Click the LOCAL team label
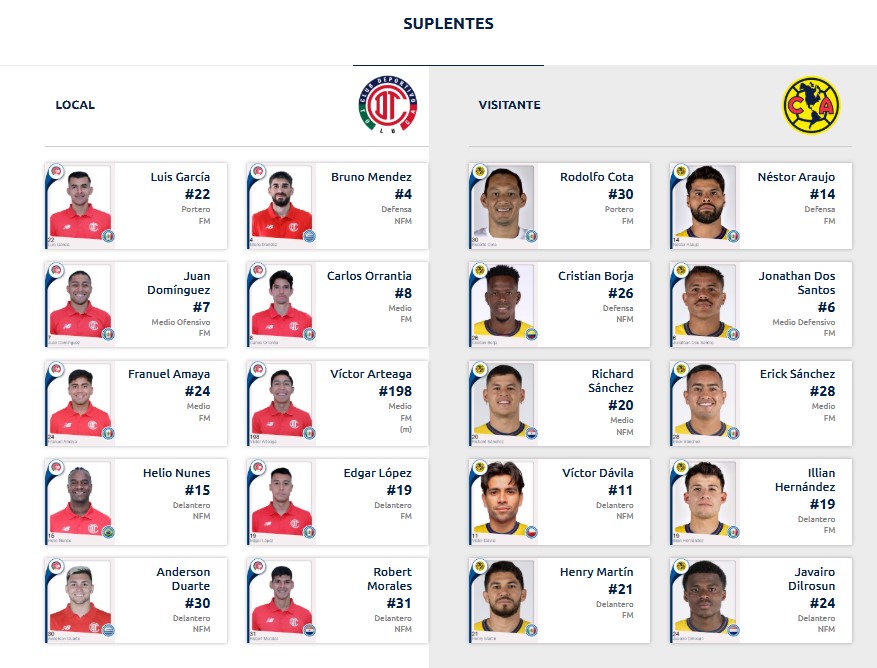 coord(75,105)
